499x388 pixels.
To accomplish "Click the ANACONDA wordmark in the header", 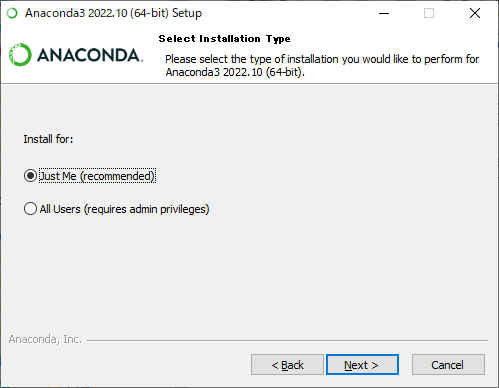I will pyautogui.click(x=90, y=55).
